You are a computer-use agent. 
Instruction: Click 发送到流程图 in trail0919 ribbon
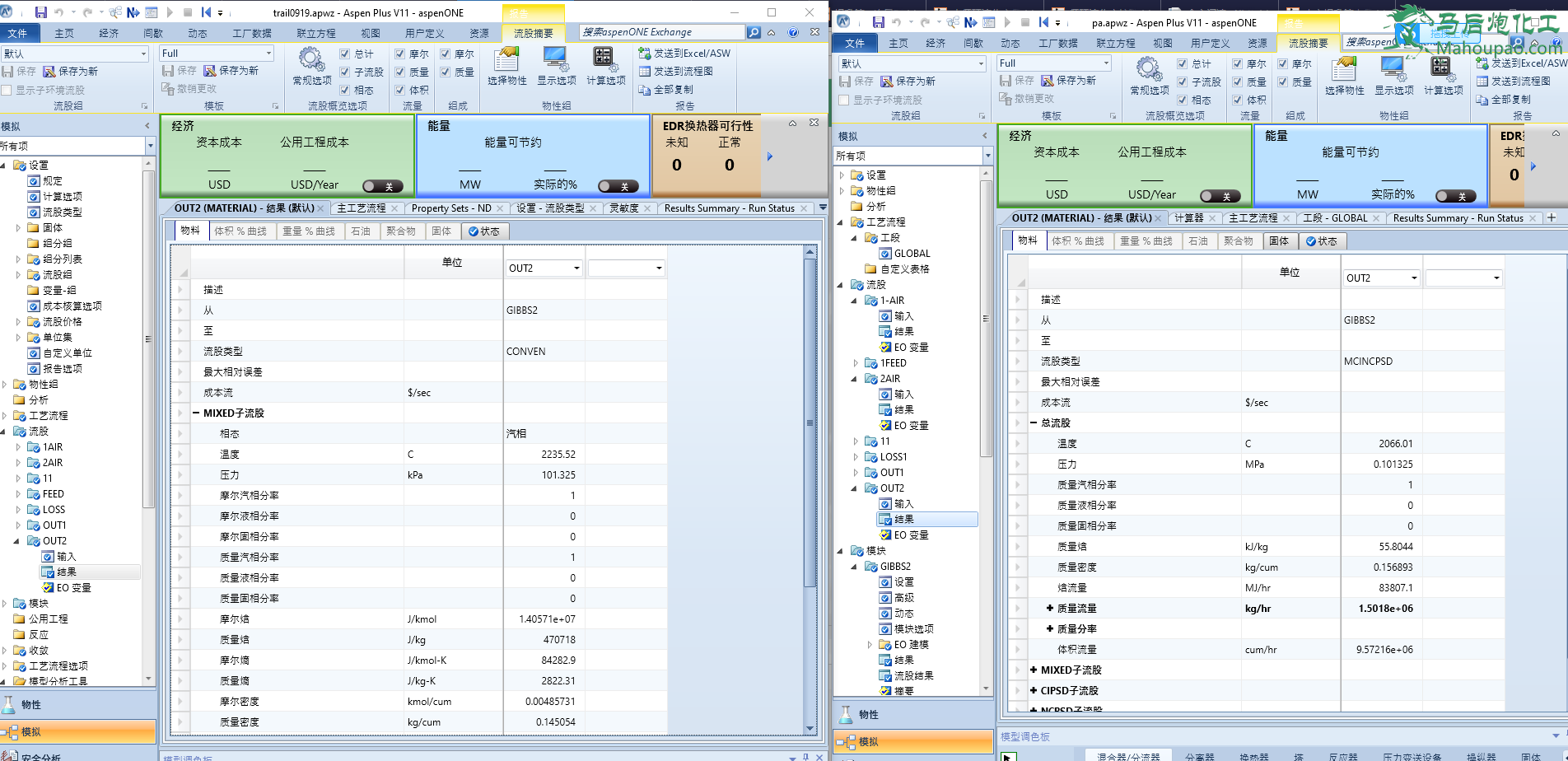[x=675, y=72]
